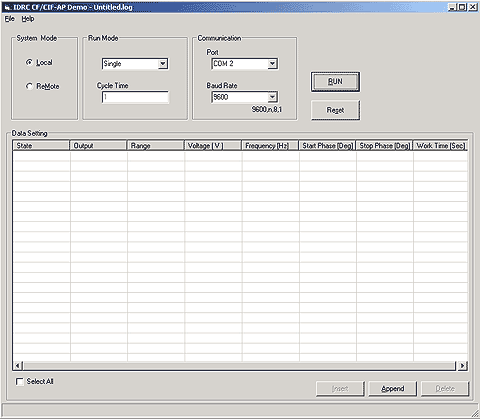Open the Baud Rate 9600 dropdown

[x=272, y=97]
